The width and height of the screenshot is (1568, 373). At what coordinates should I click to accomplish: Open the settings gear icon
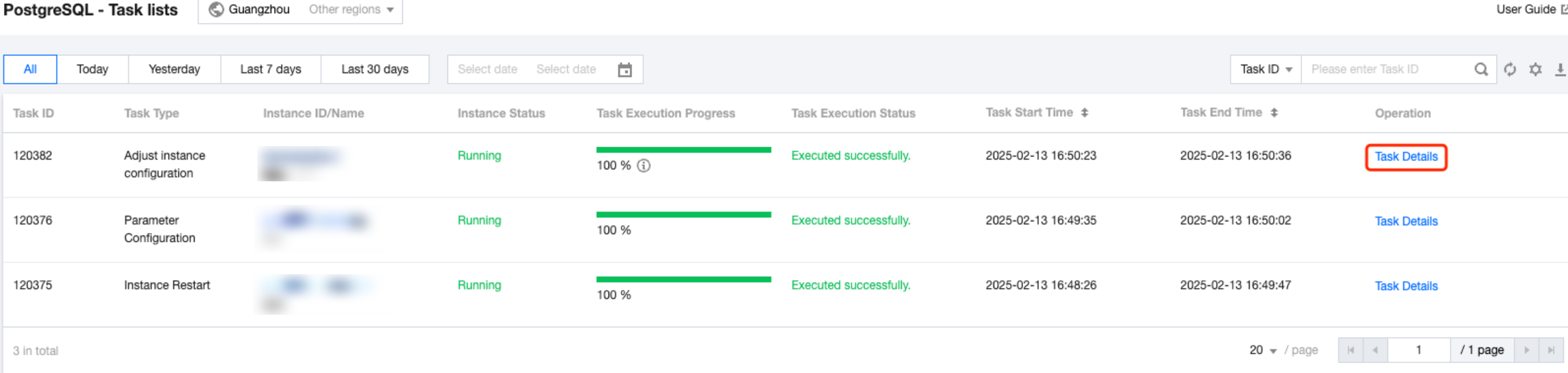pyautogui.click(x=1535, y=69)
